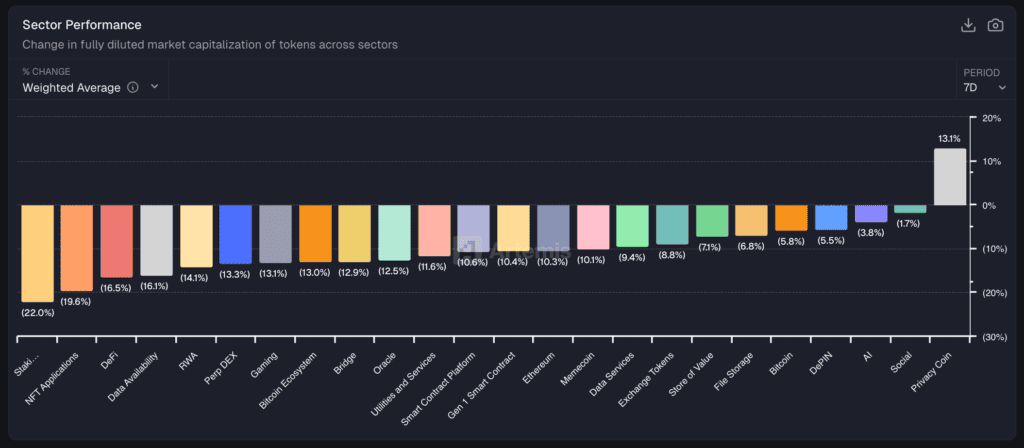Click the "(6.8%)" value label
This screenshot has width=1024, height=448.
752,246
